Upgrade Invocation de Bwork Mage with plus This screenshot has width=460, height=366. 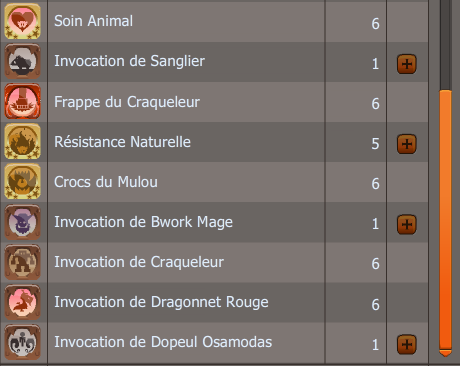coord(407,224)
